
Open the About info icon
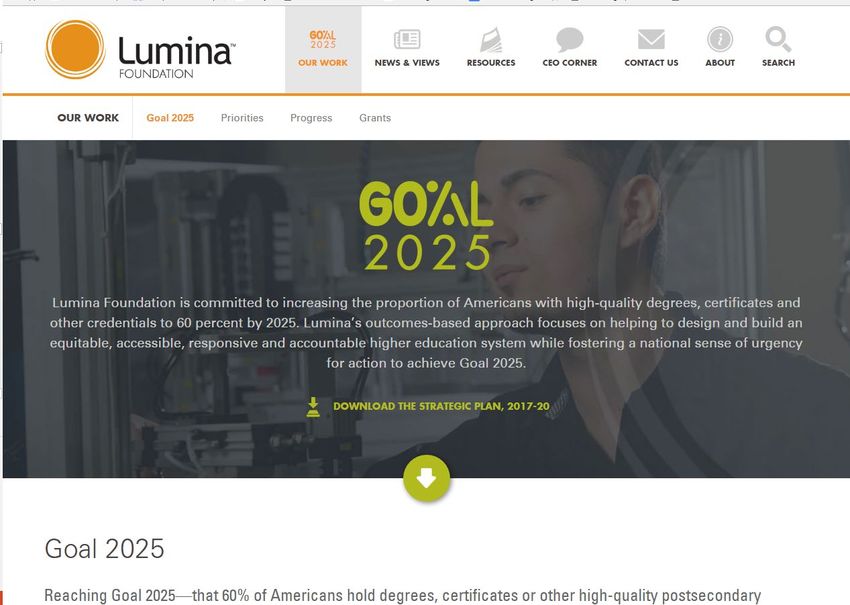720,40
